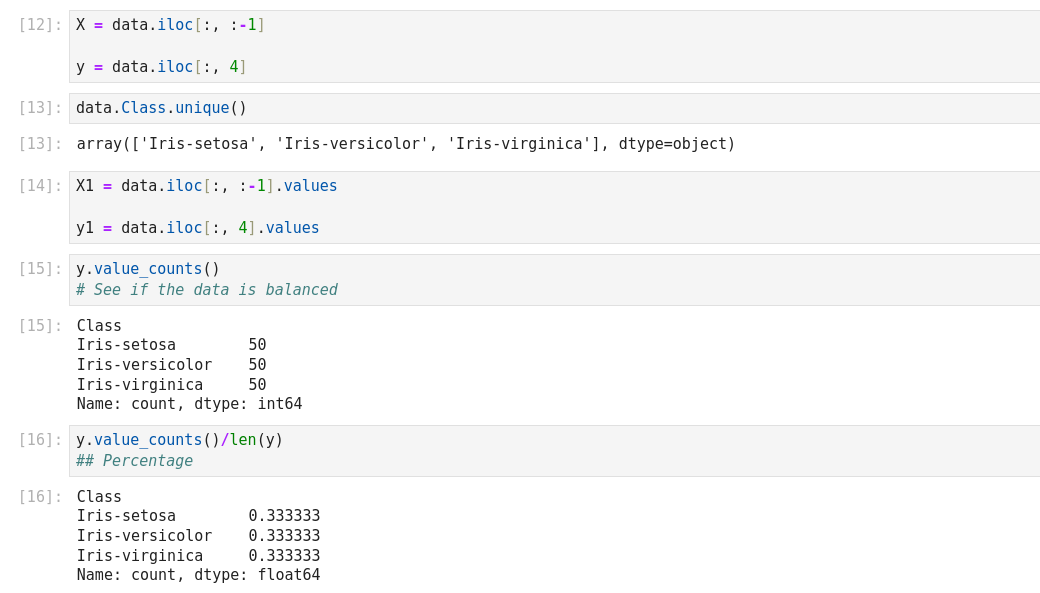Image resolution: width=1040 pixels, height=593 pixels.
Task: Click the [16] output prompt beside percentages
Action: click(40, 497)
